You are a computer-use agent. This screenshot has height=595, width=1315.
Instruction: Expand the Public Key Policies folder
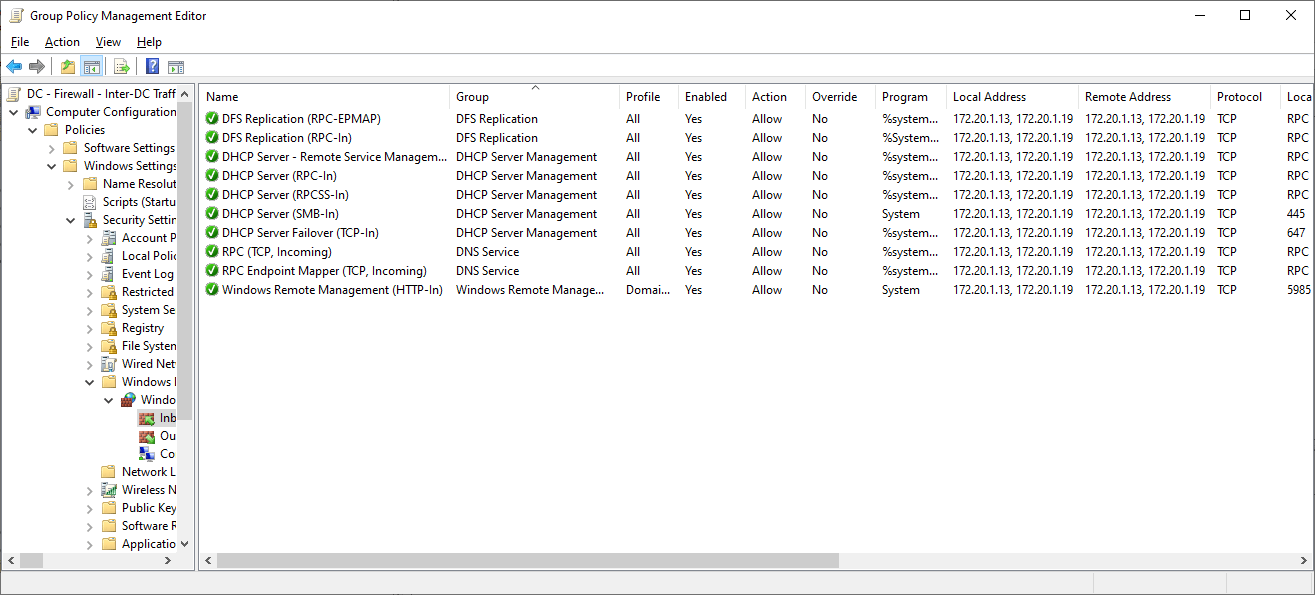89,507
